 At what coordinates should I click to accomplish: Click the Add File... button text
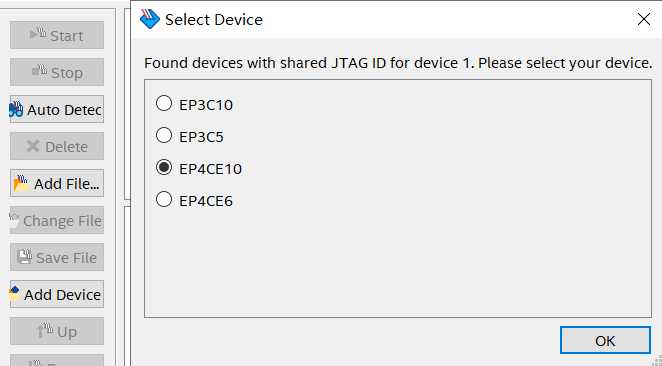(x=67, y=184)
